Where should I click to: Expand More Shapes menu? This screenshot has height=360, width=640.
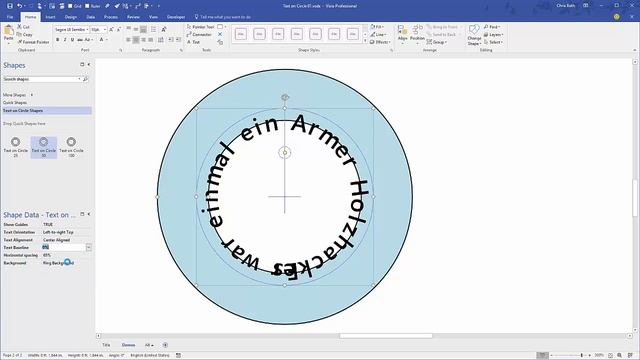point(18,95)
